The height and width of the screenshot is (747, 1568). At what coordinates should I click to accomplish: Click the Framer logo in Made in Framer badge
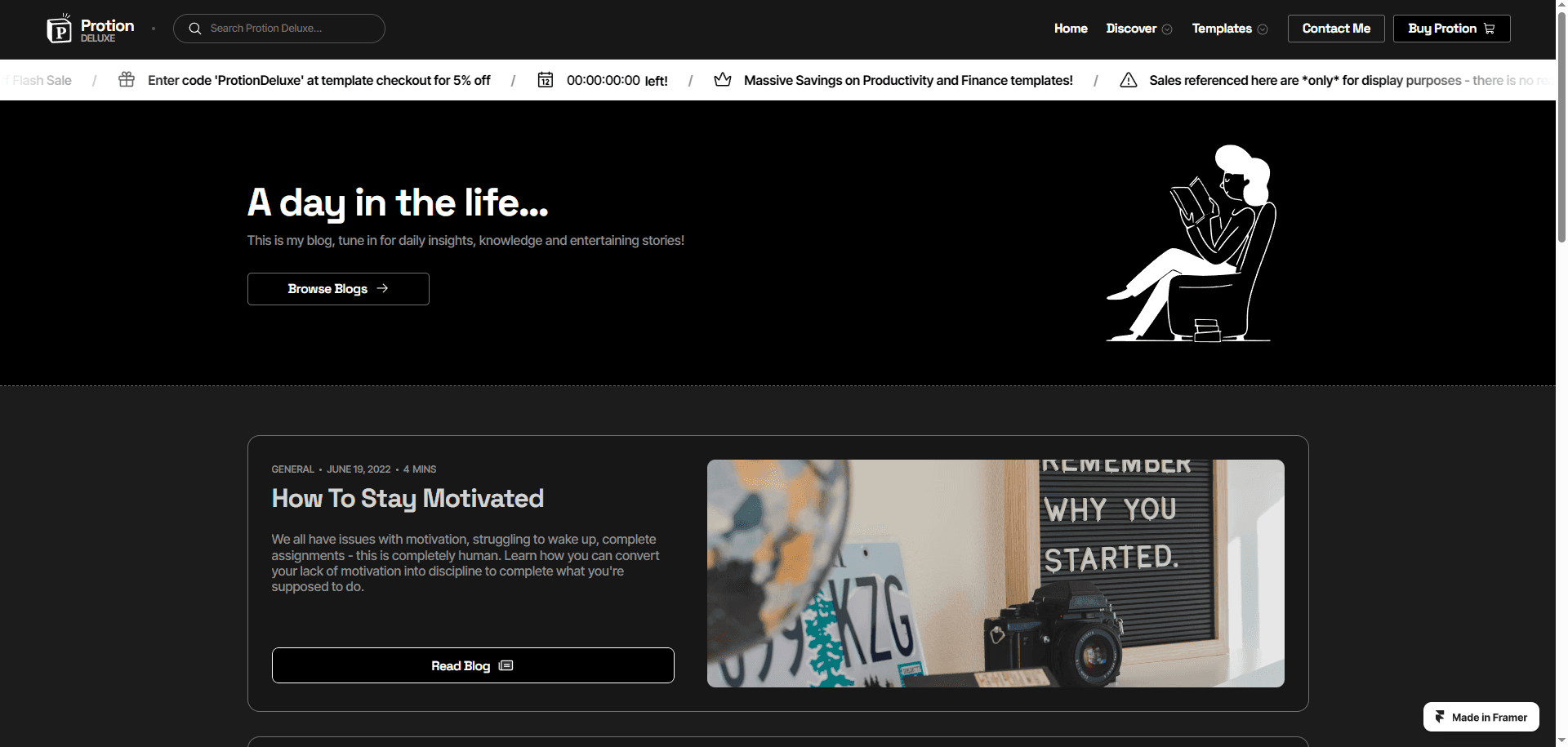coord(1440,717)
